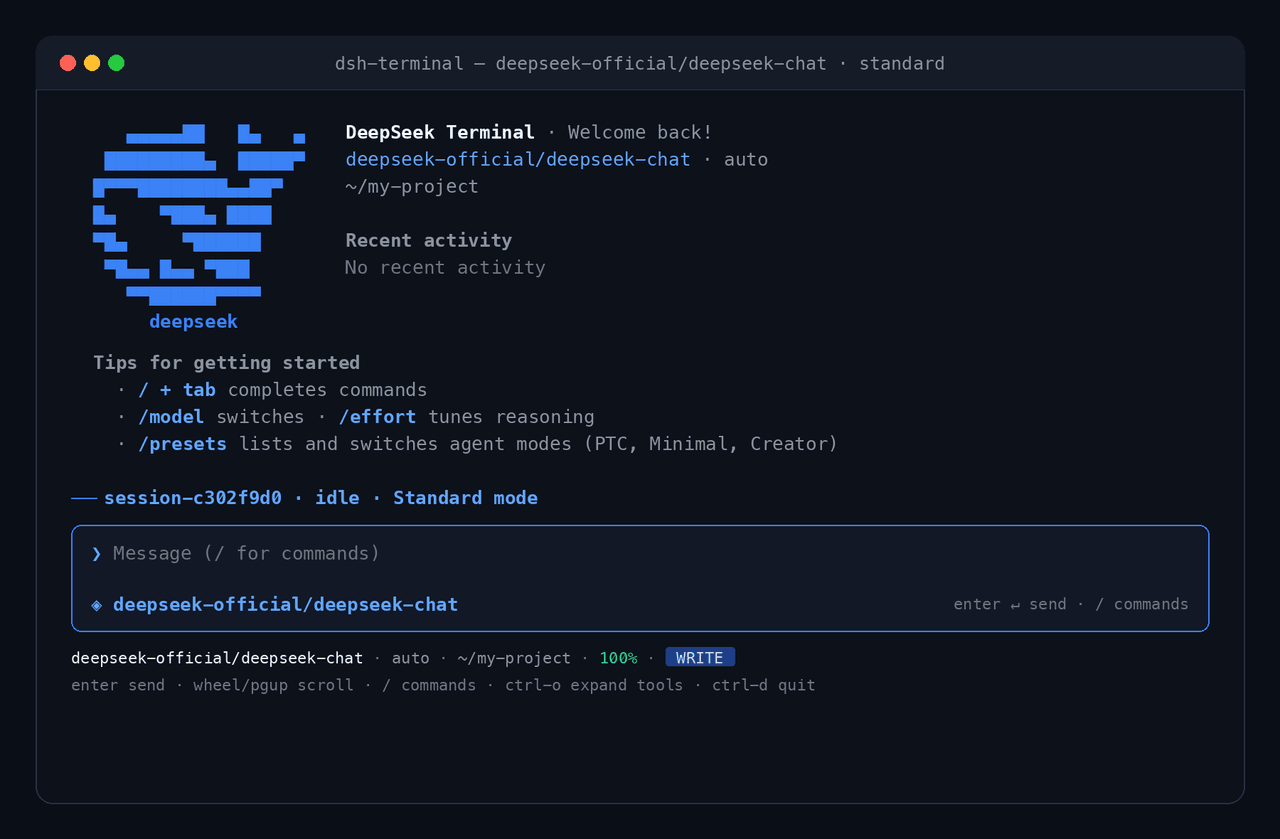The width and height of the screenshot is (1280, 839).
Task: Click the "ctrl-o expand tools" footer hint
Action: pos(594,686)
